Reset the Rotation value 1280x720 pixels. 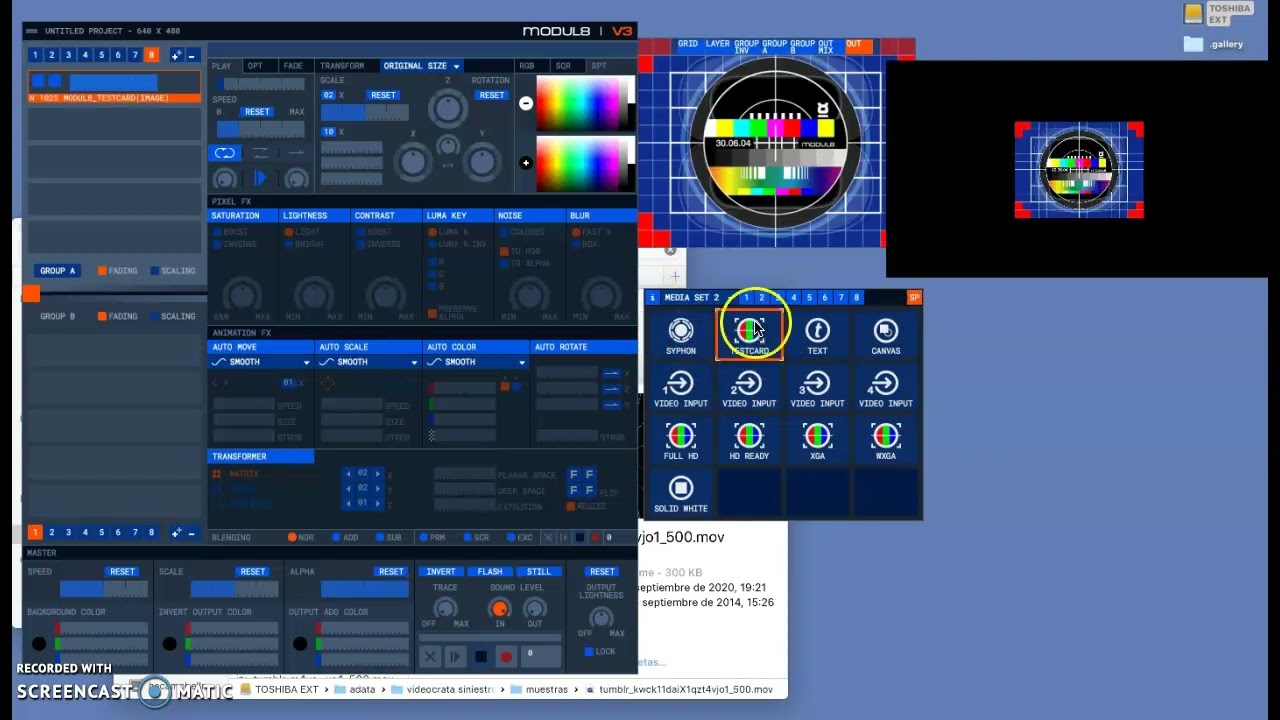[x=491, y=95]
